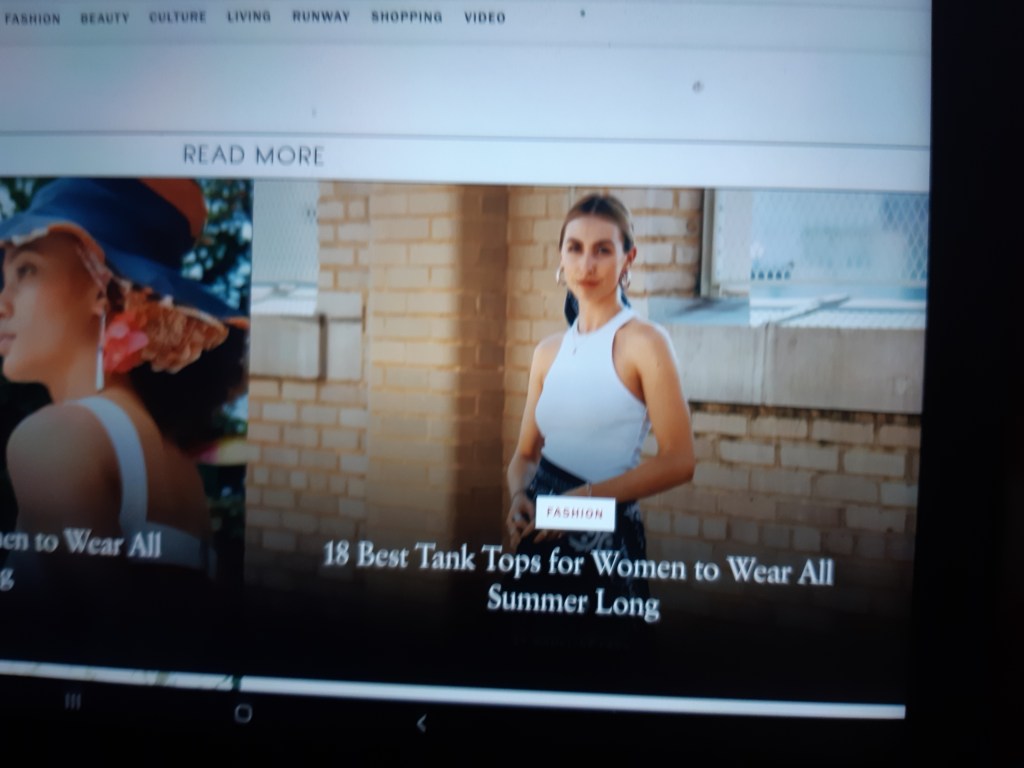Click the READ MORE link

253,155
